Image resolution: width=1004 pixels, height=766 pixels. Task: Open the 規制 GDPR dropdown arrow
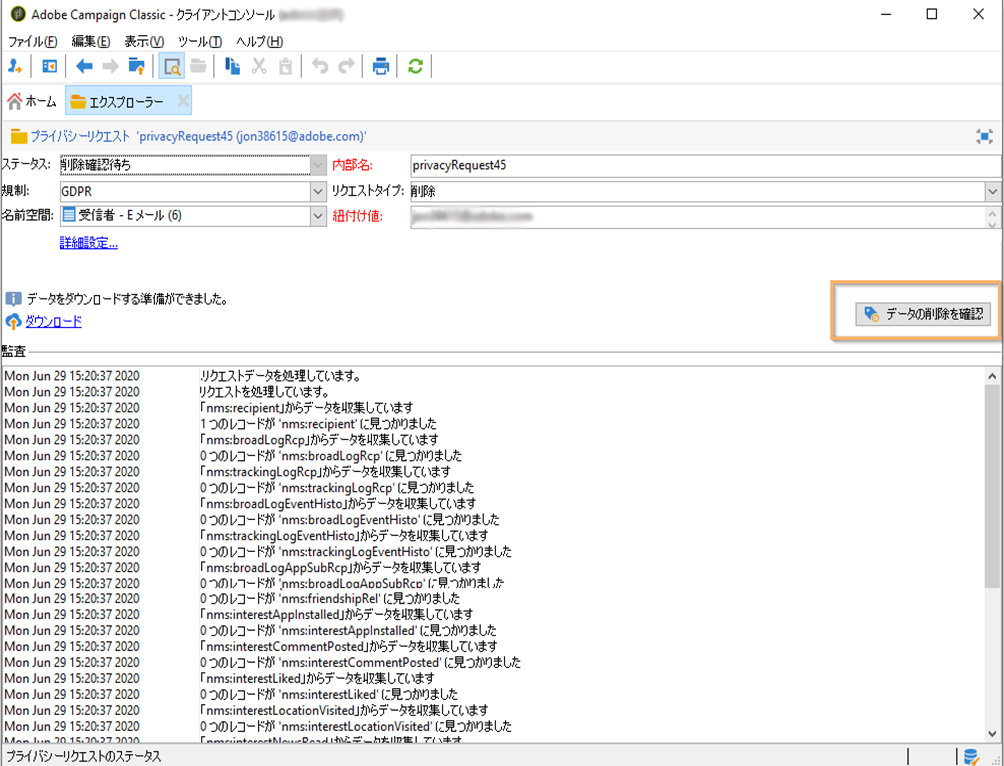pyautogui.click(x=318, y=191)
